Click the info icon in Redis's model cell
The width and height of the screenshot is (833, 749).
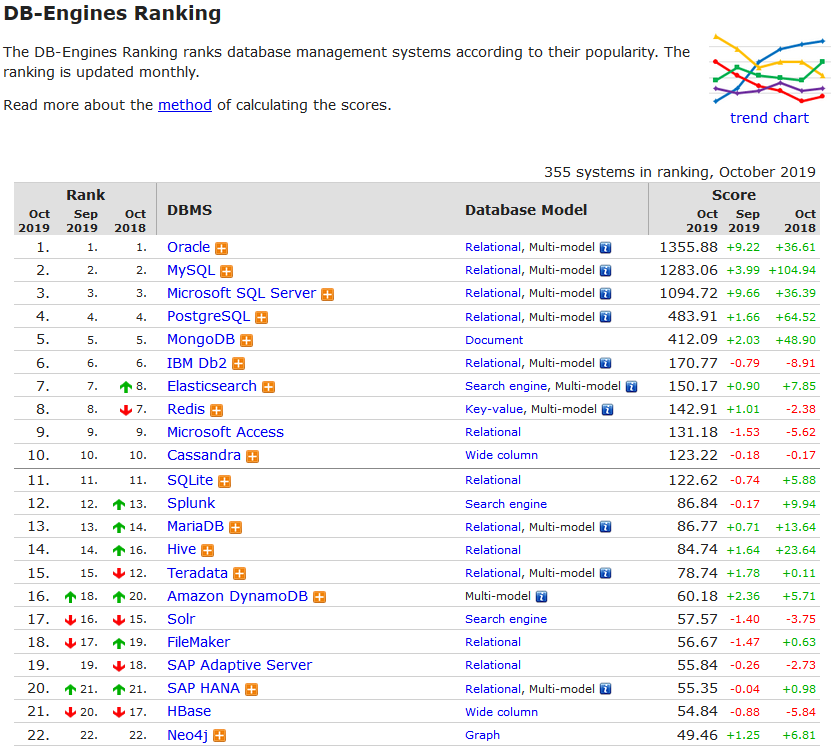pos(608,410)
